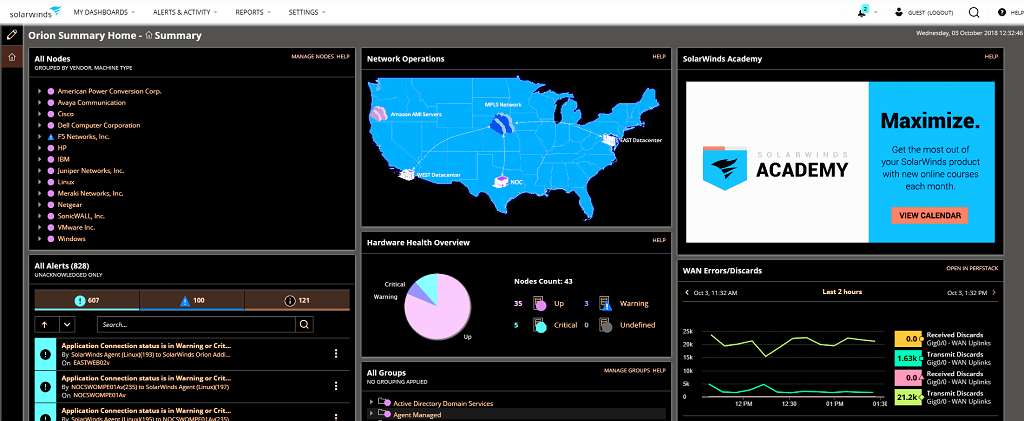Screen dimensions: 1024x421
Task: Click the MPLS Network cloud icon
Action: 503,123
